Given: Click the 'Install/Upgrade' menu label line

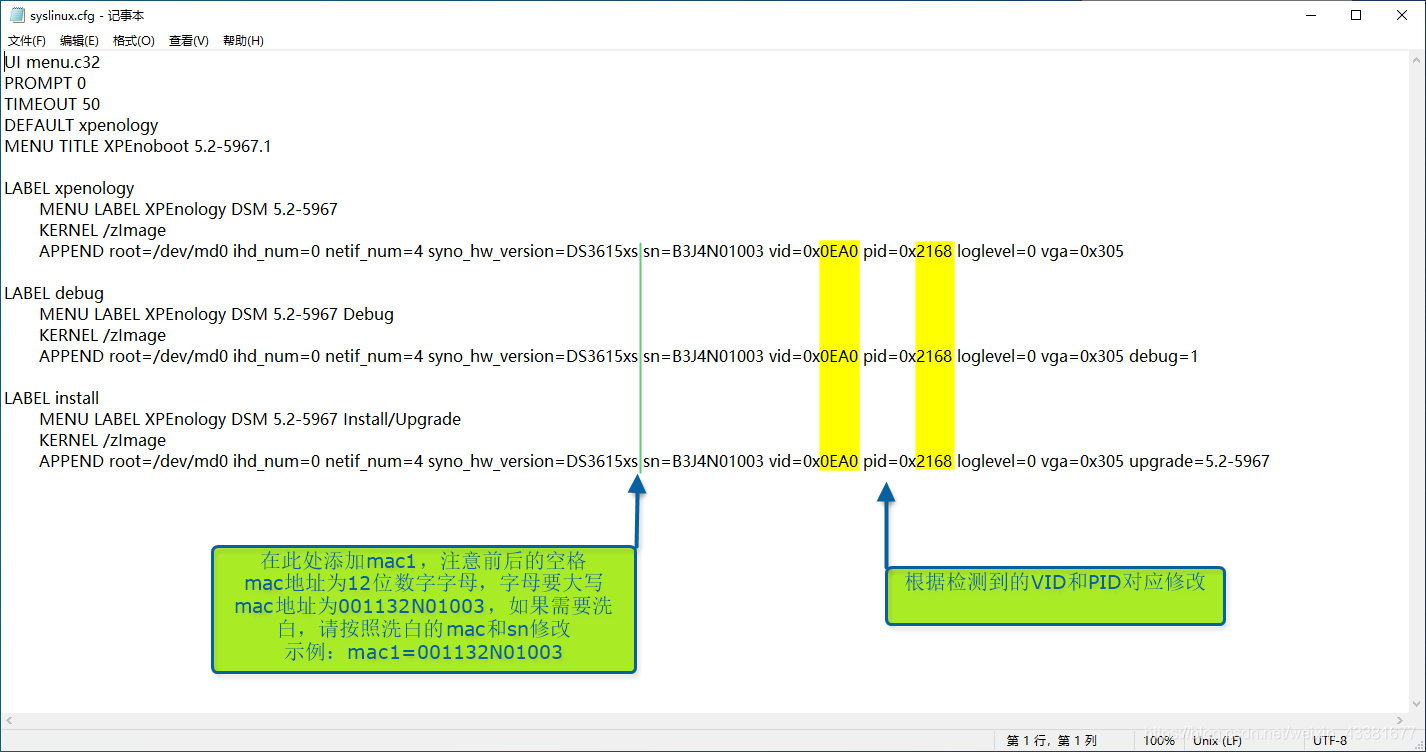Looking at the screenshot, I should coord(250,419).
